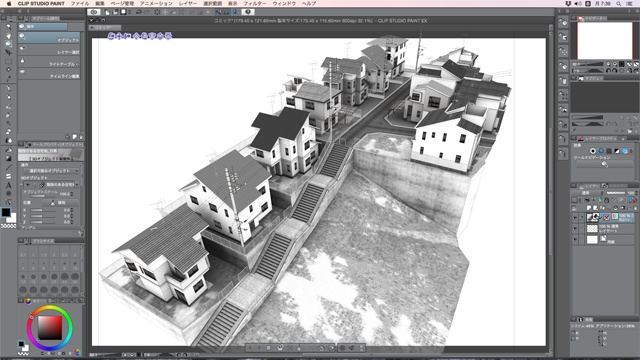Select the Airbrush tool
Image resolution: width=640 pixels, height=360 pixels.
(x=8, y=115)
